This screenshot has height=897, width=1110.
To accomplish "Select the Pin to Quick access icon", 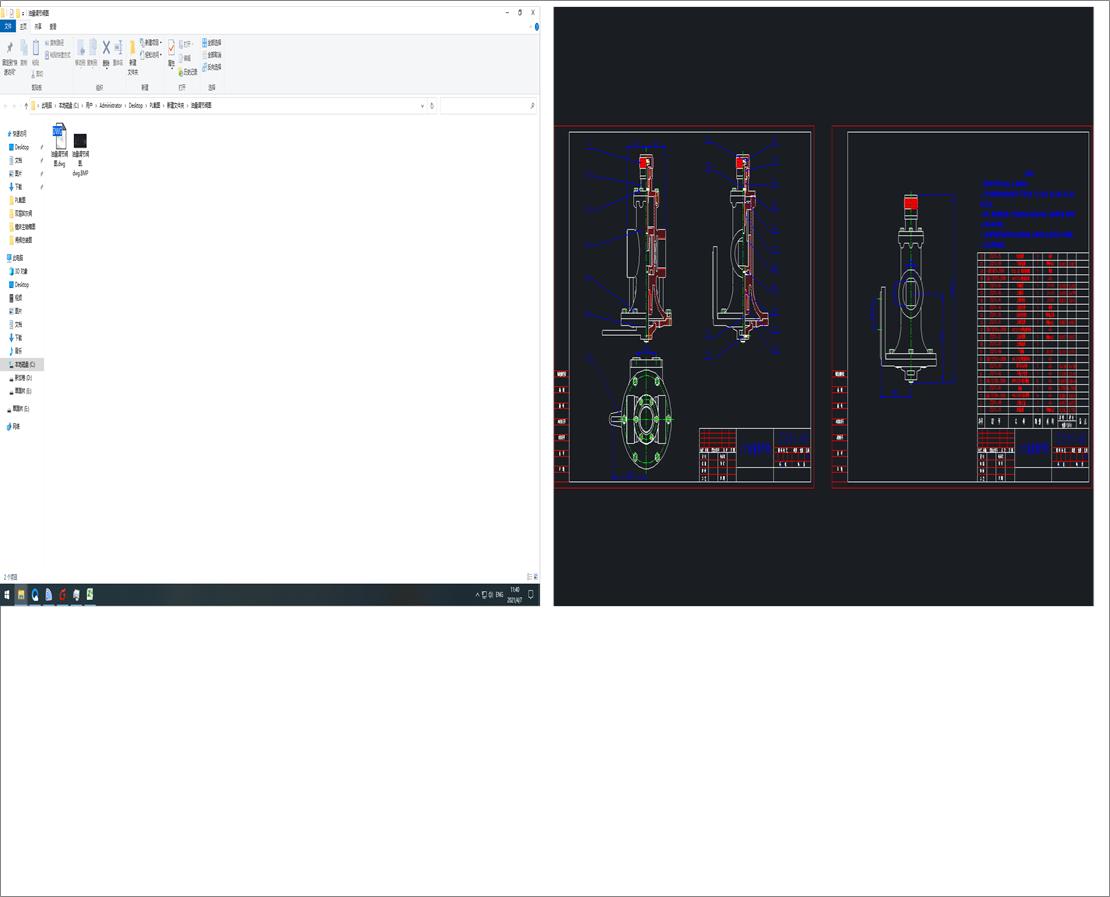I will (9, 48).
